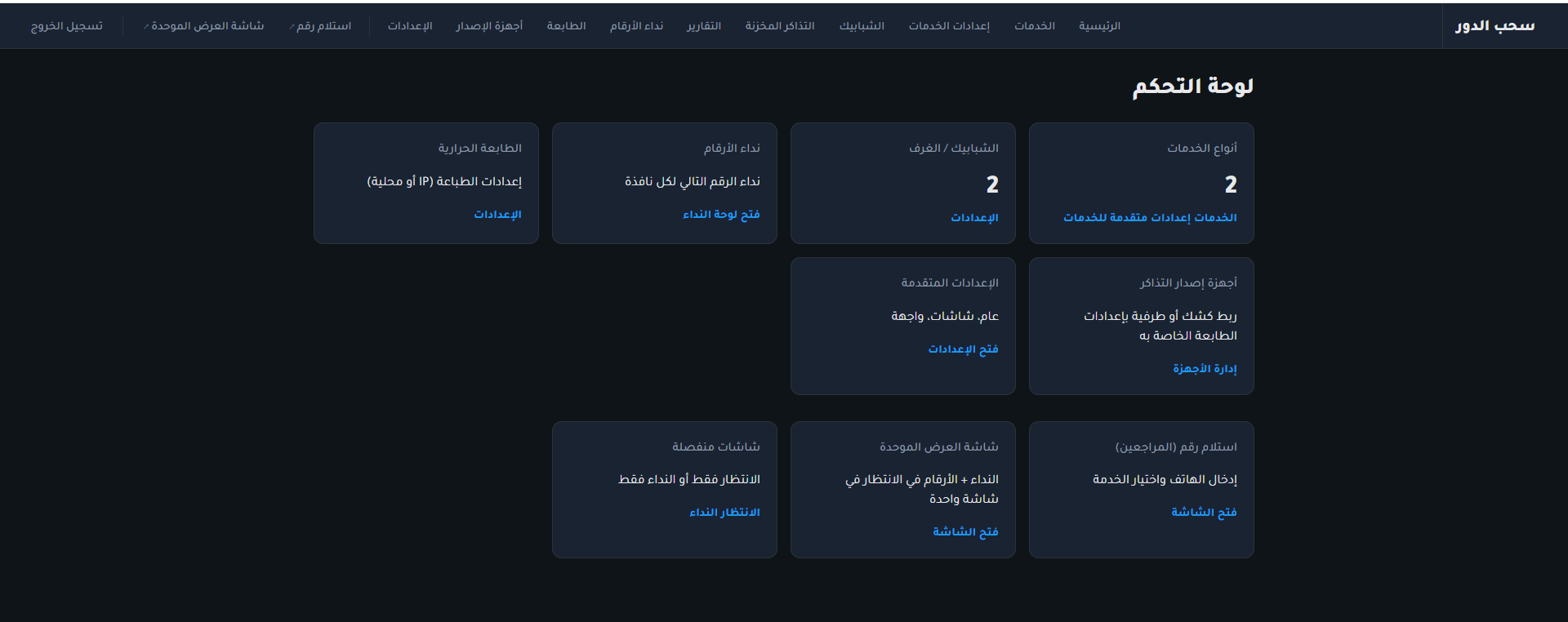Viewport: 1568px width, 622px height.
Task: Open الرئيسية in the top navigation
Action: [x=1099, y=26]
